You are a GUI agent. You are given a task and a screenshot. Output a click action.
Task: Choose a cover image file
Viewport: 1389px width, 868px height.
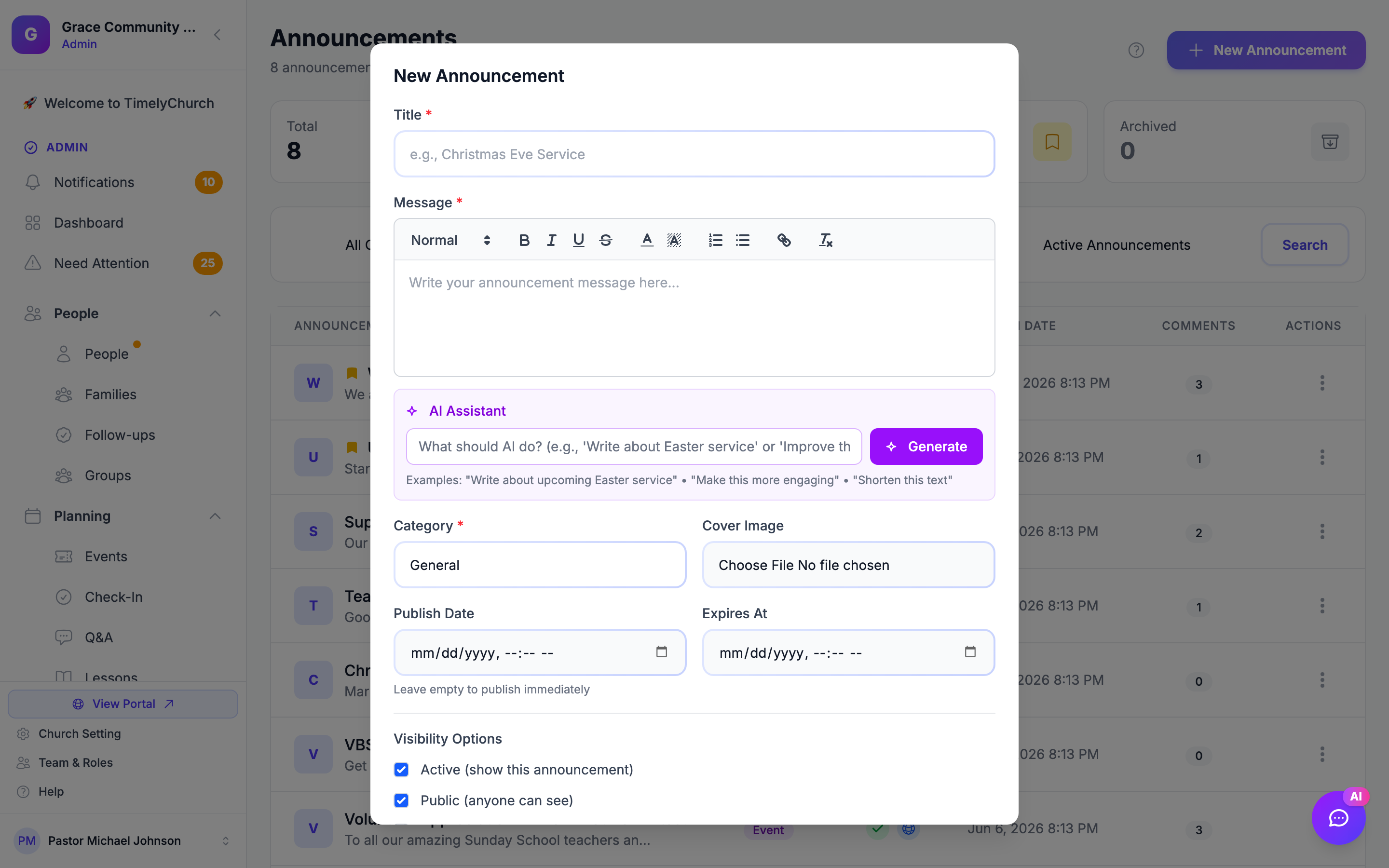tap(848, 565)
